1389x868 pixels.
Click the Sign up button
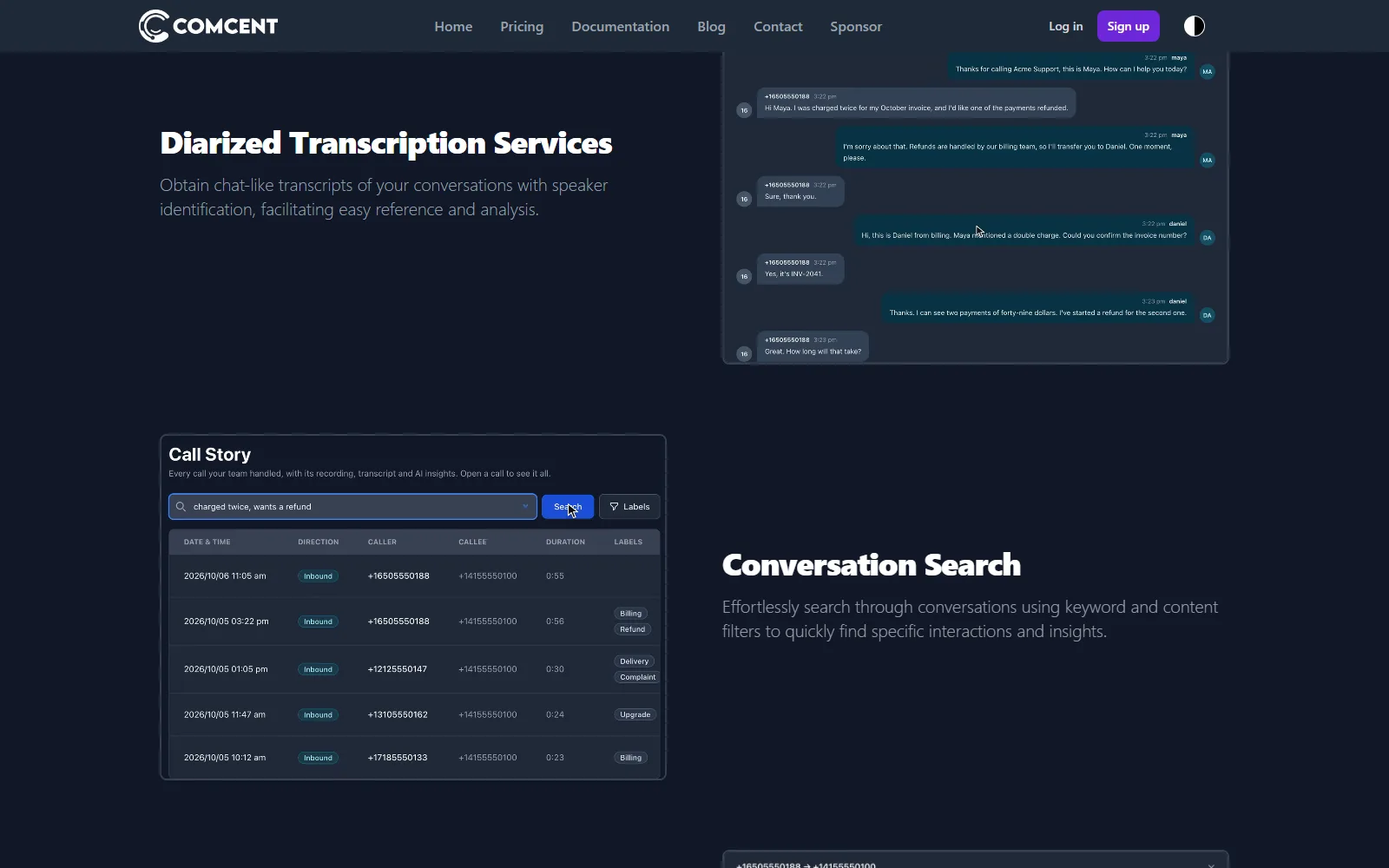[1128, 26]
